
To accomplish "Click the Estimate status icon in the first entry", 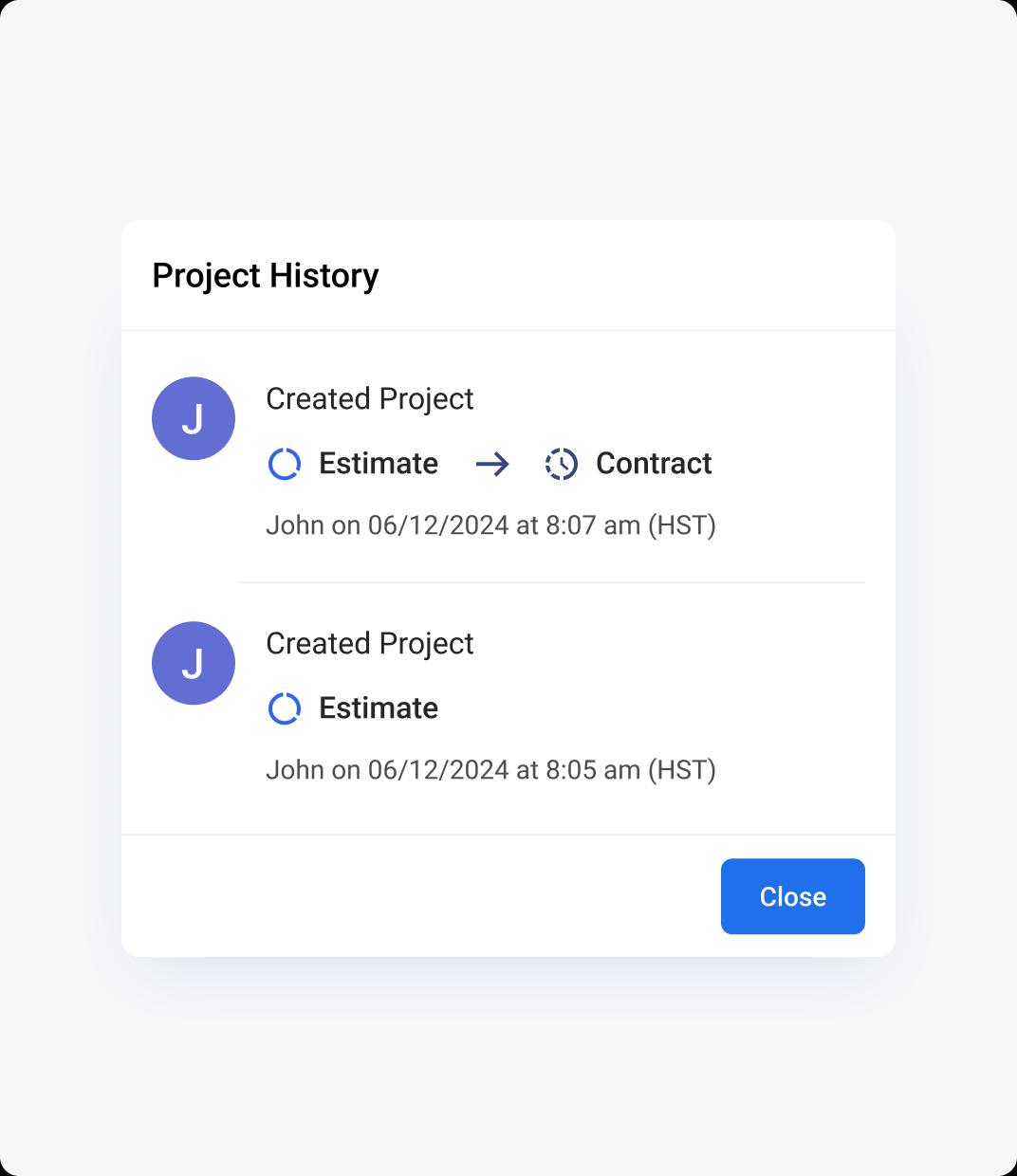I will pos(285,464).
